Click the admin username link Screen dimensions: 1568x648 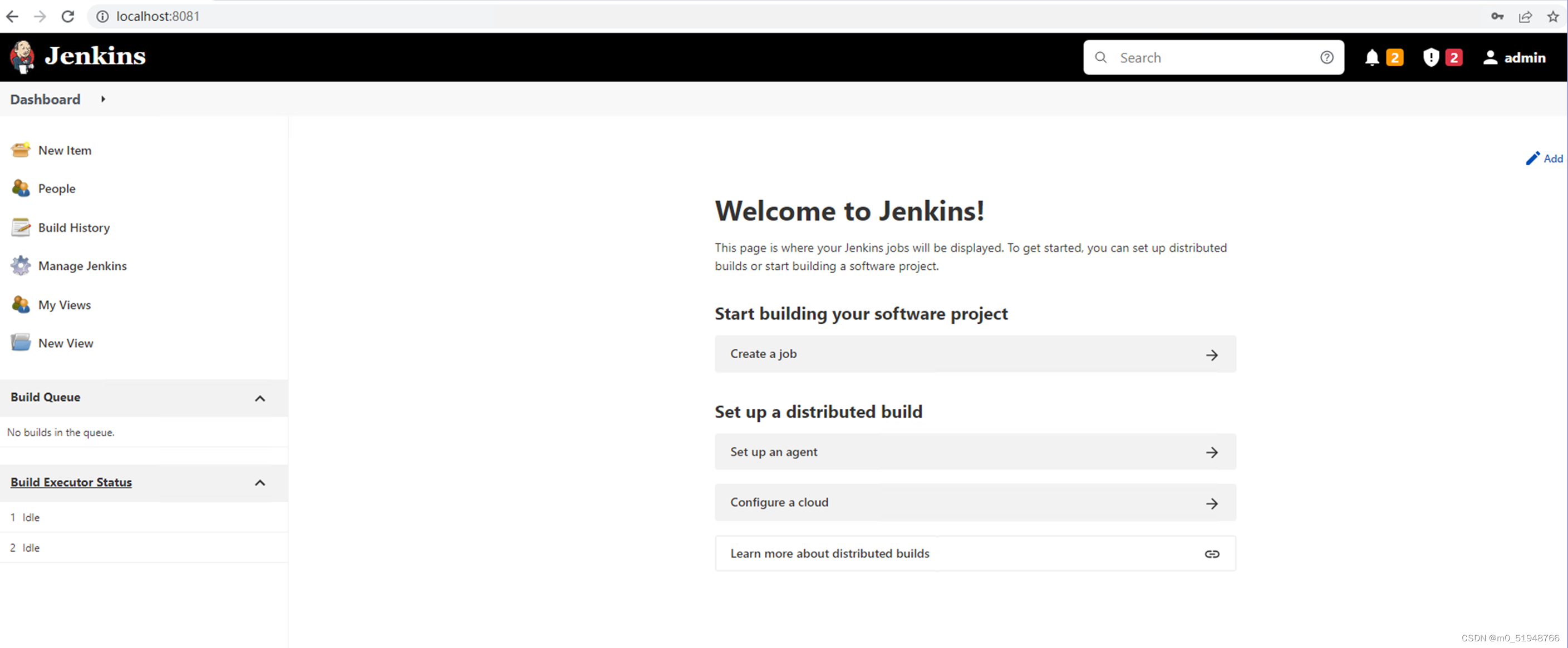coord(1525,58)
